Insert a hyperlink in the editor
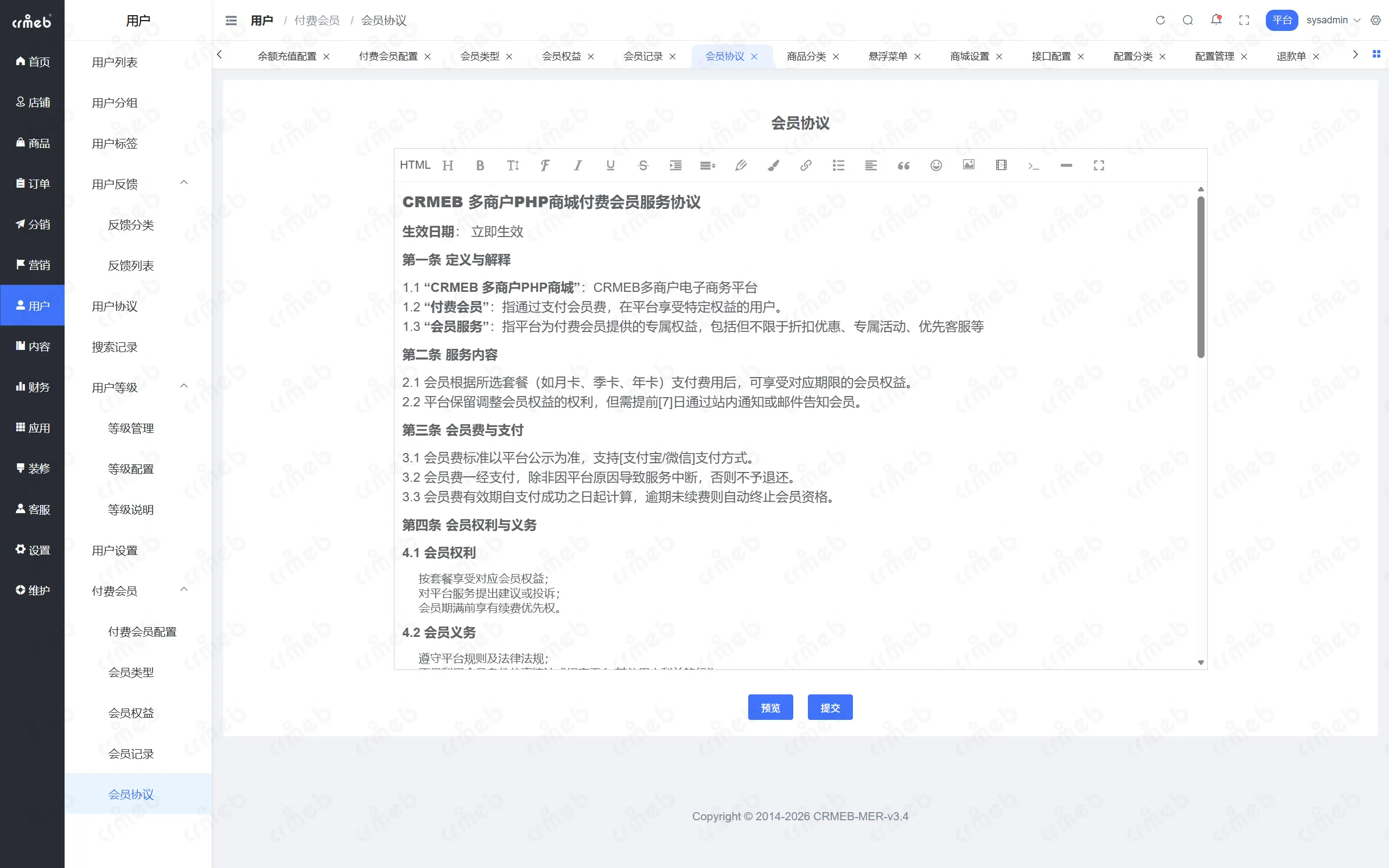The width and height of the screenshot is (1389, 868). [806, 166]
